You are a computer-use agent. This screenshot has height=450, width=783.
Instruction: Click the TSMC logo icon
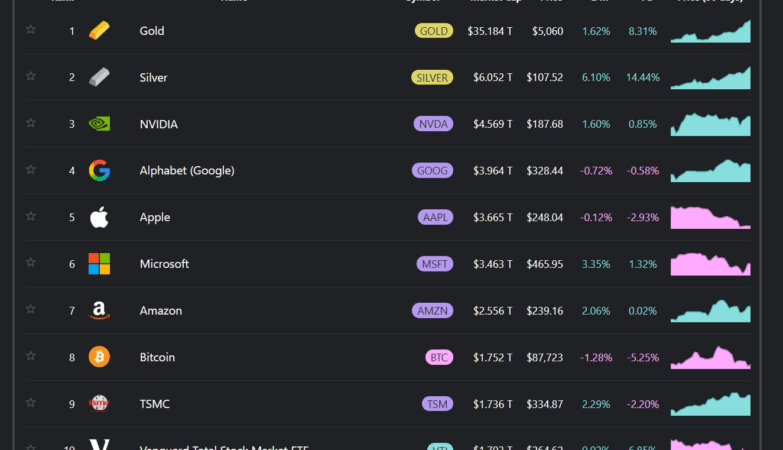pos(99,403)
